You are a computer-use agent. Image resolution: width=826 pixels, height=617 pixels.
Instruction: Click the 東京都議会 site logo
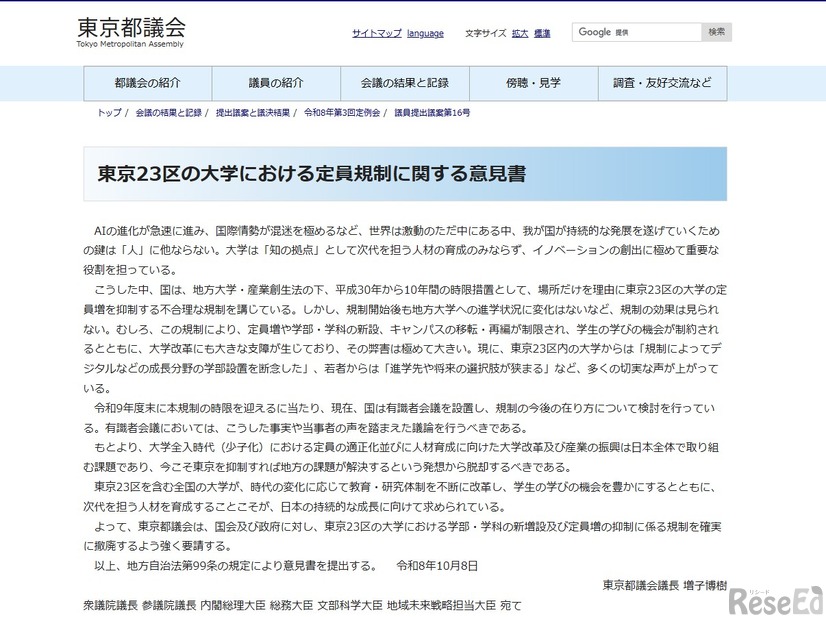[x=131, y=33]
